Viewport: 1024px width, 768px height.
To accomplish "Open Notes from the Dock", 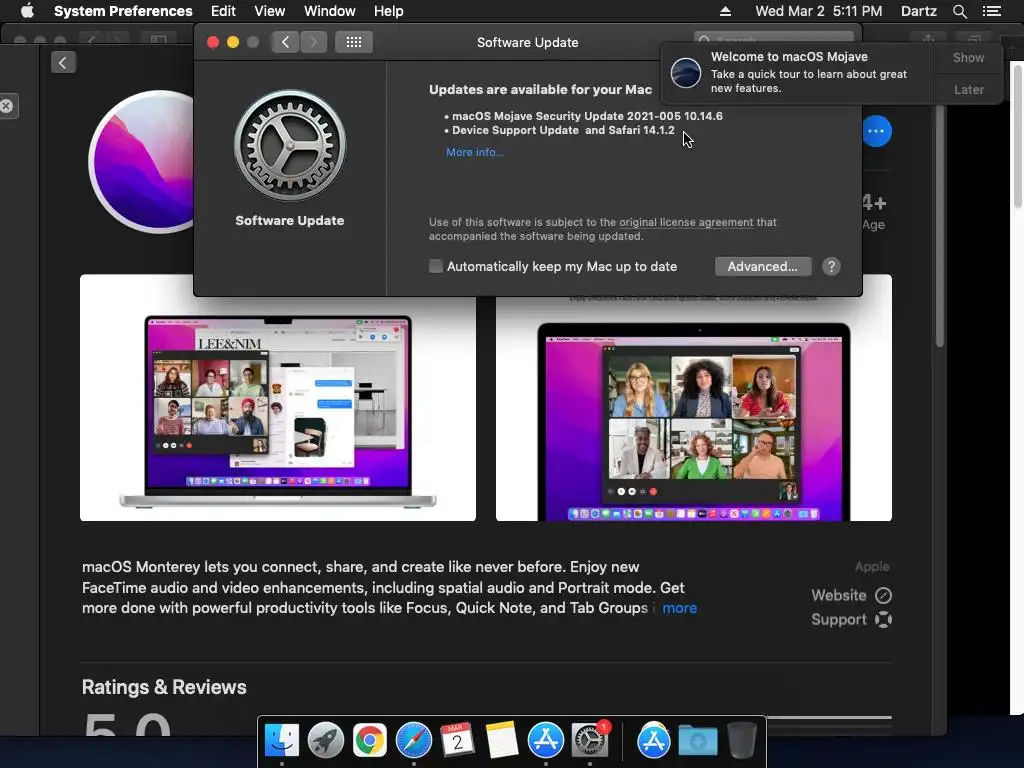I will click(x=502, y=741).
